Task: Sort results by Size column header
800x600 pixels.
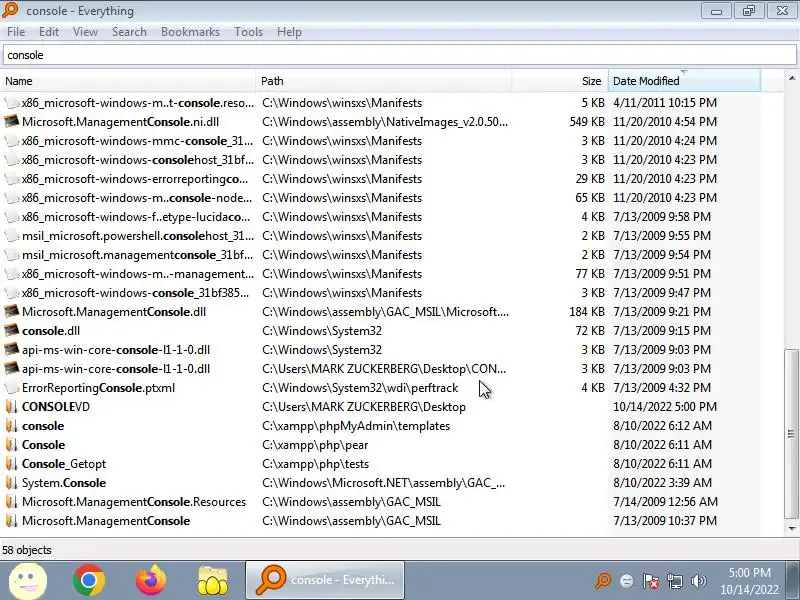Action: click(559, 81)
